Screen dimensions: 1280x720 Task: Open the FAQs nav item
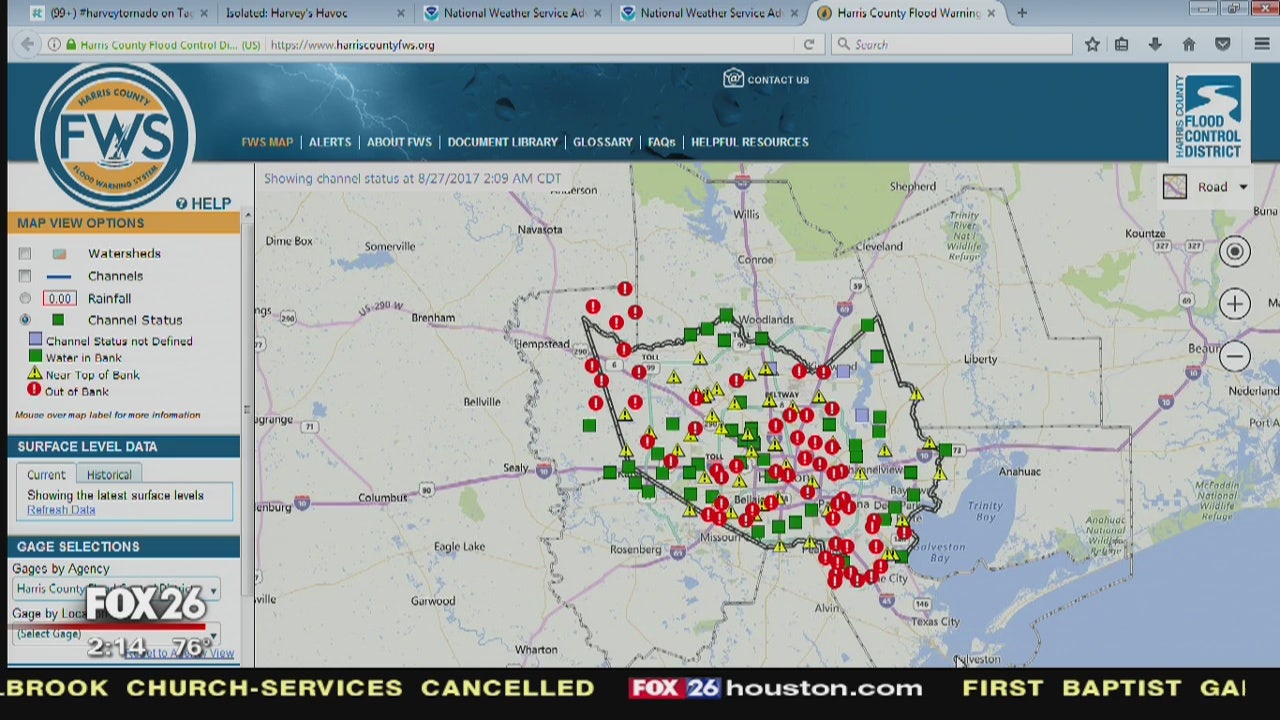661,142
